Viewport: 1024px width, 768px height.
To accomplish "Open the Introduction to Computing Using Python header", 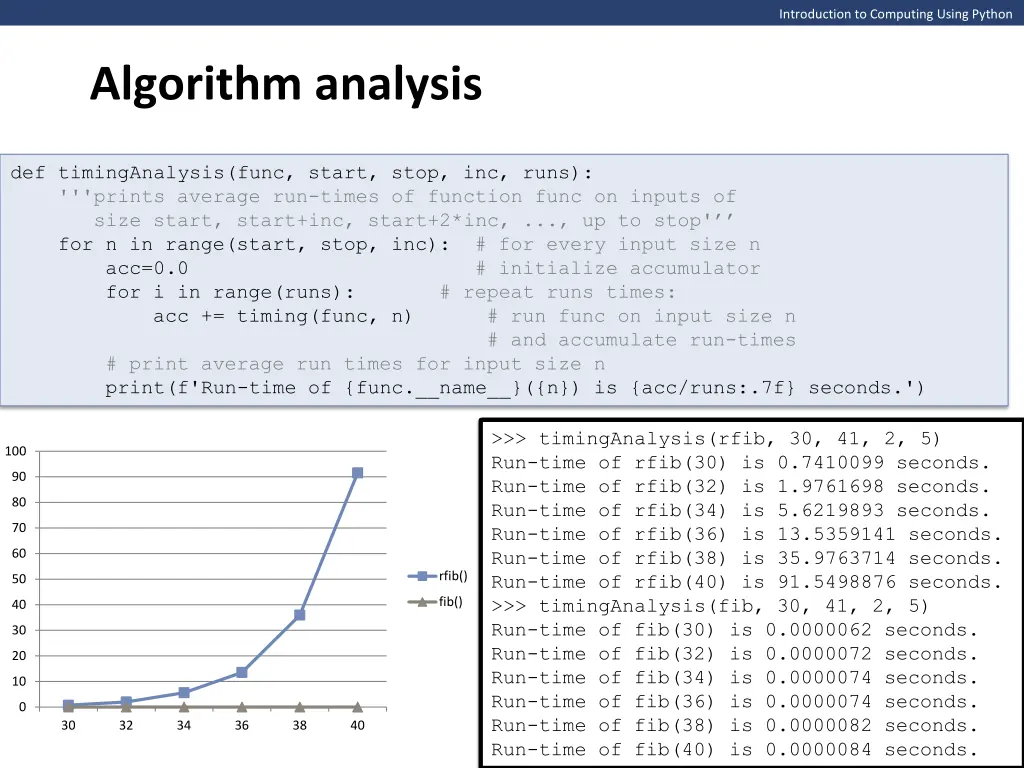I will [x=895, y=14].
